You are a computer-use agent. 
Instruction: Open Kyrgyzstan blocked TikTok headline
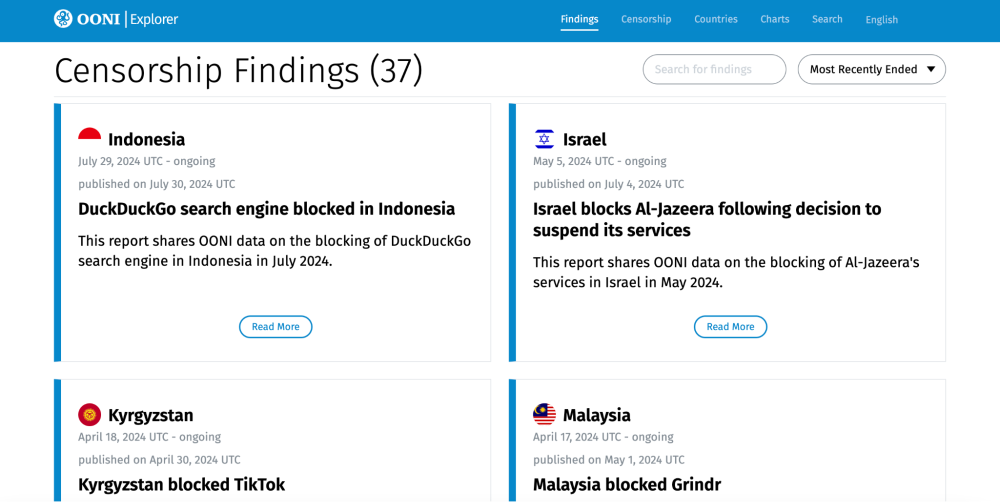(x=181, y=485)
